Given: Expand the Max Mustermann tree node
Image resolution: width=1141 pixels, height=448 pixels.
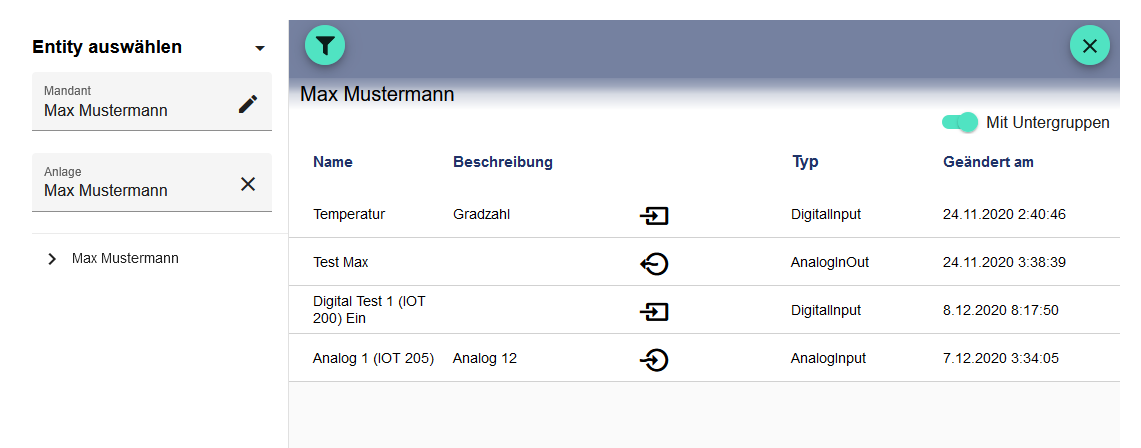Looking at the screenshot, I should 52,259.
